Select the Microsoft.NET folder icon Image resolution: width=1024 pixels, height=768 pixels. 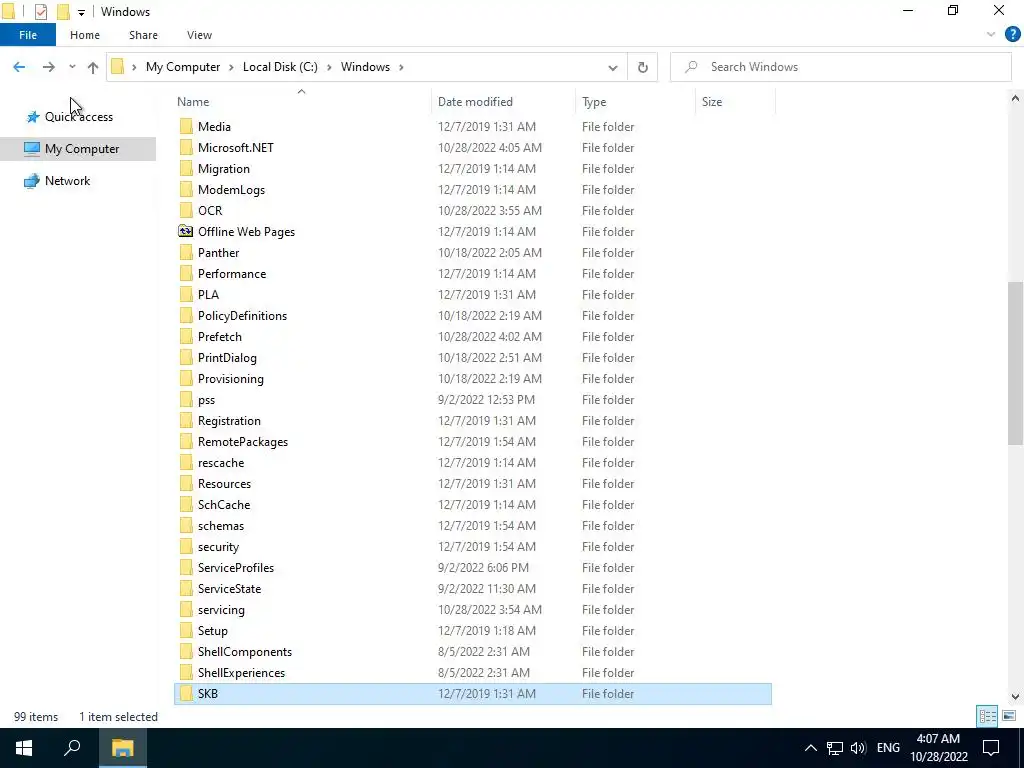coord(186,148)
